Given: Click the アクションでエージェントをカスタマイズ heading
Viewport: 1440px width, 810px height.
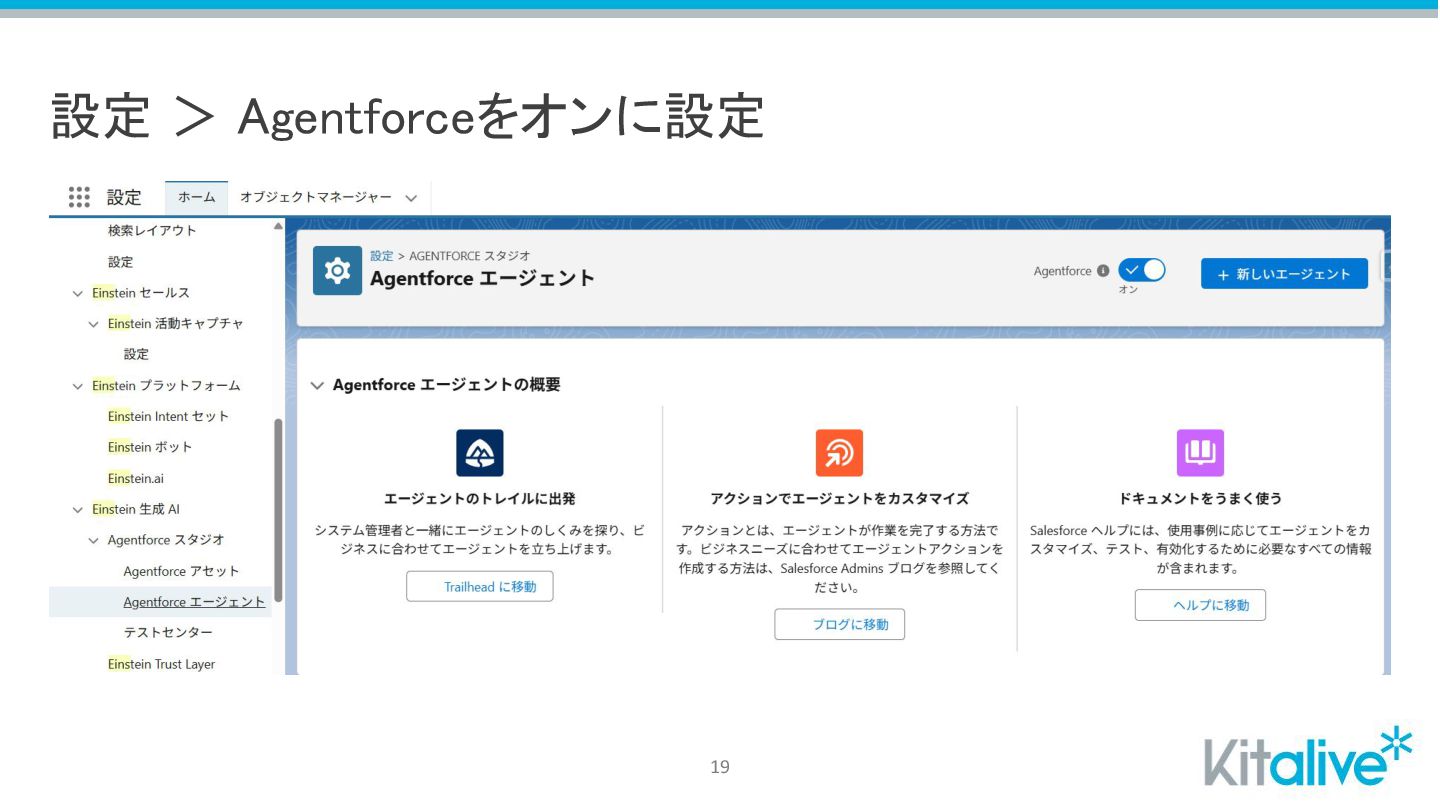Looking at the screenshot, I should [839, 498].
